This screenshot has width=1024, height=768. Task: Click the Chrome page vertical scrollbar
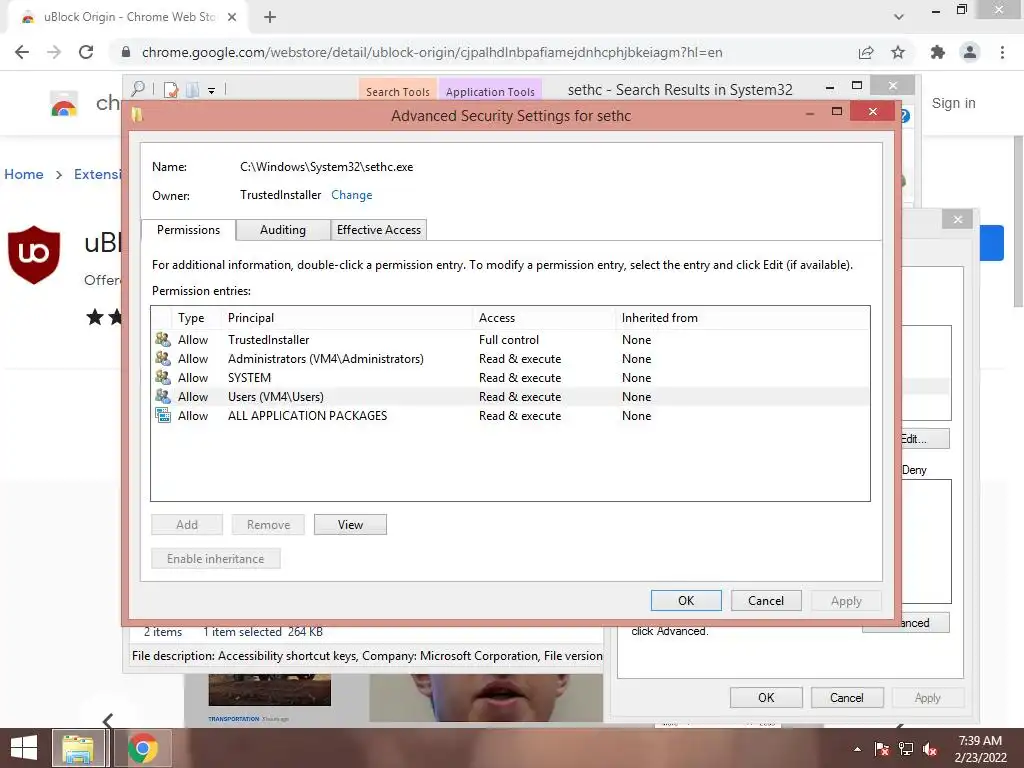point(1018,221)
